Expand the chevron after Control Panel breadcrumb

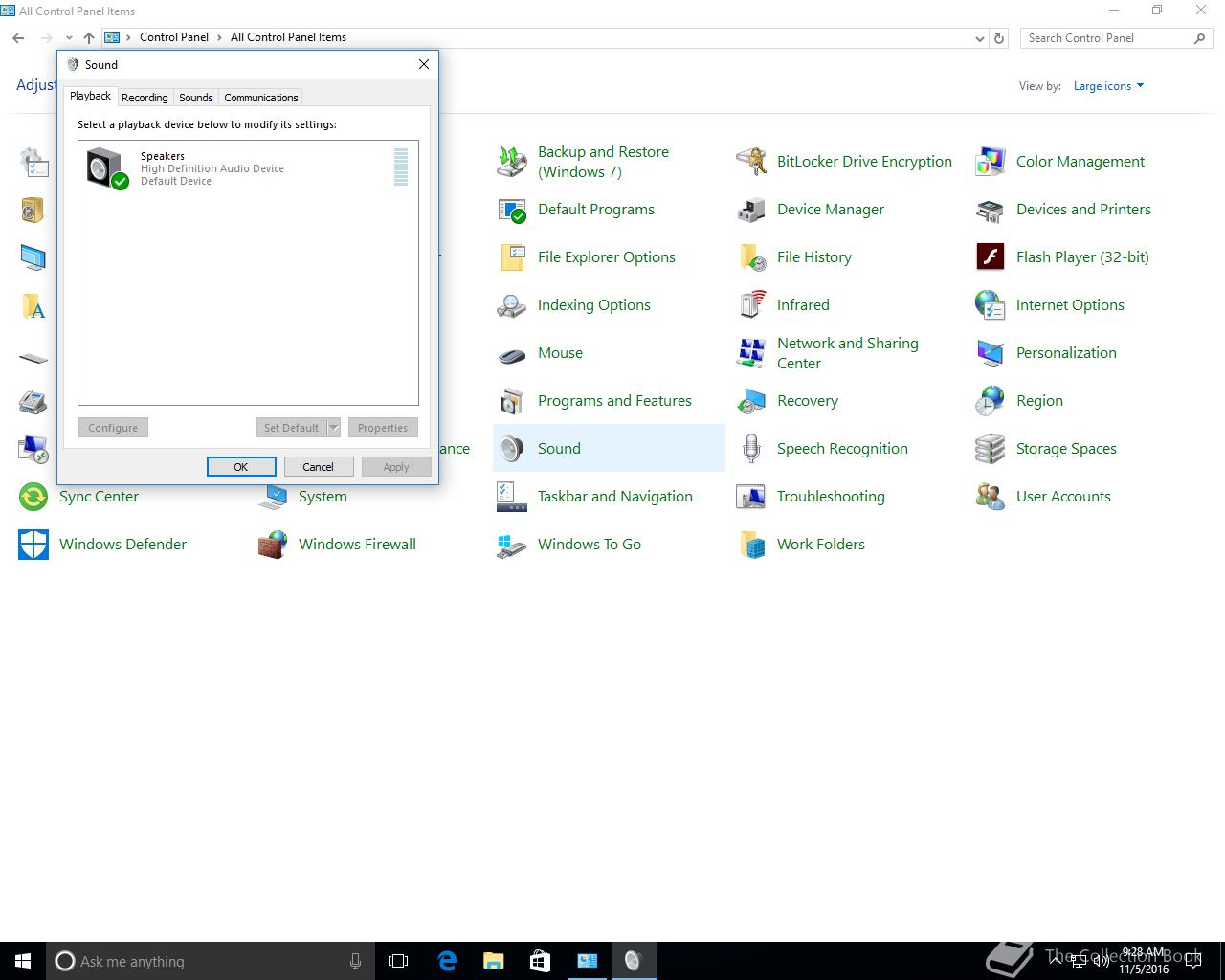point(219,37)
